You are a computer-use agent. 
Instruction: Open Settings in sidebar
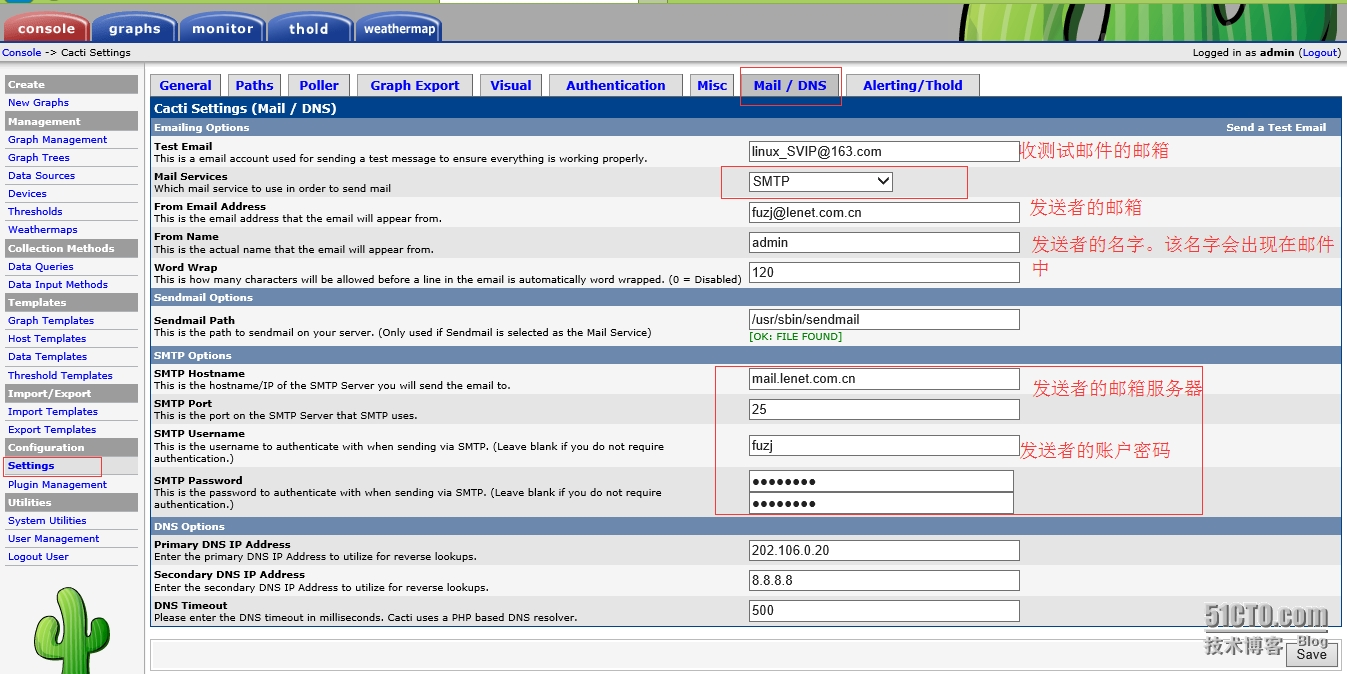(31, 465)
